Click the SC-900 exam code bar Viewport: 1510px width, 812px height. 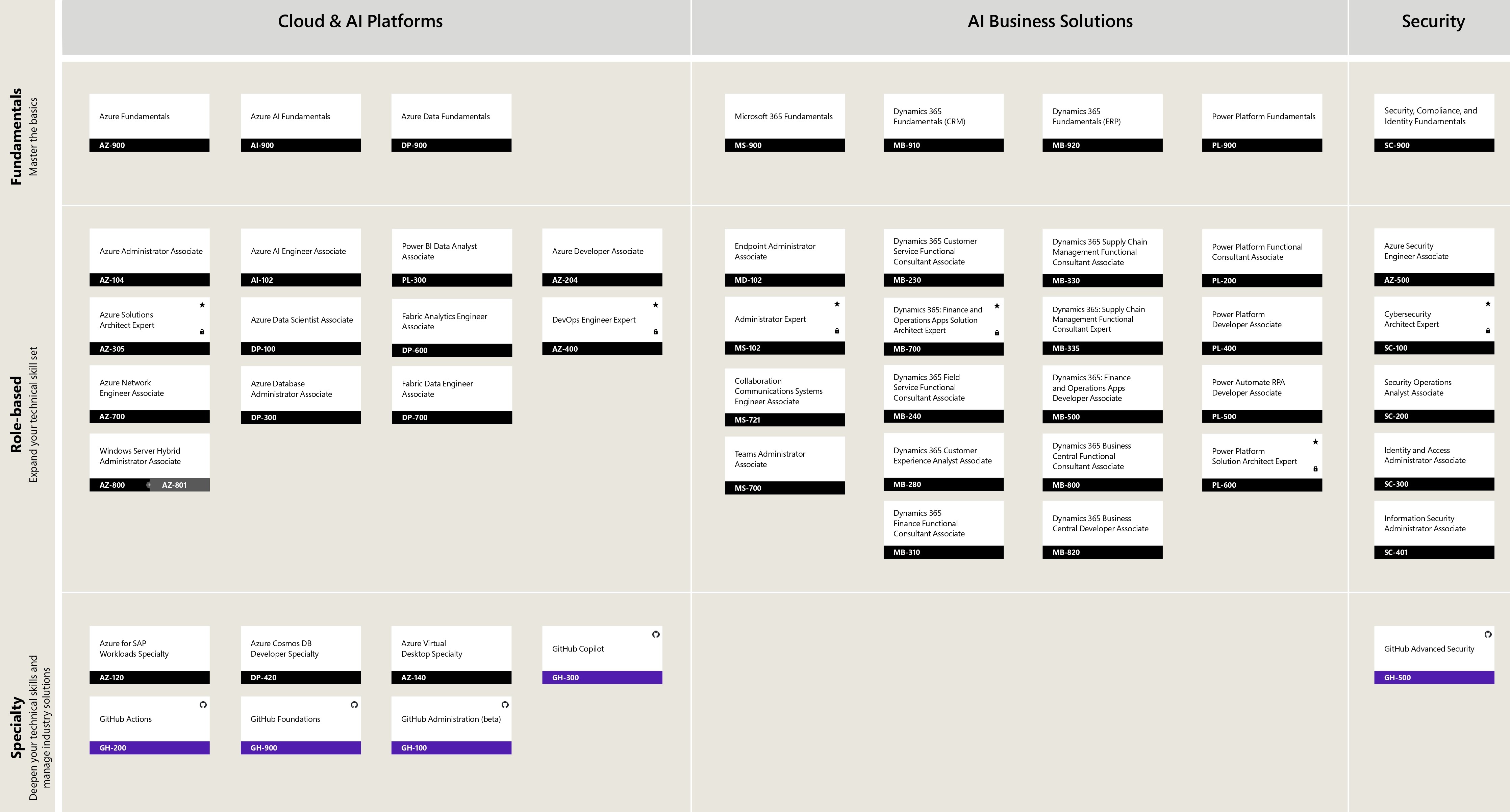point(1434,145)
